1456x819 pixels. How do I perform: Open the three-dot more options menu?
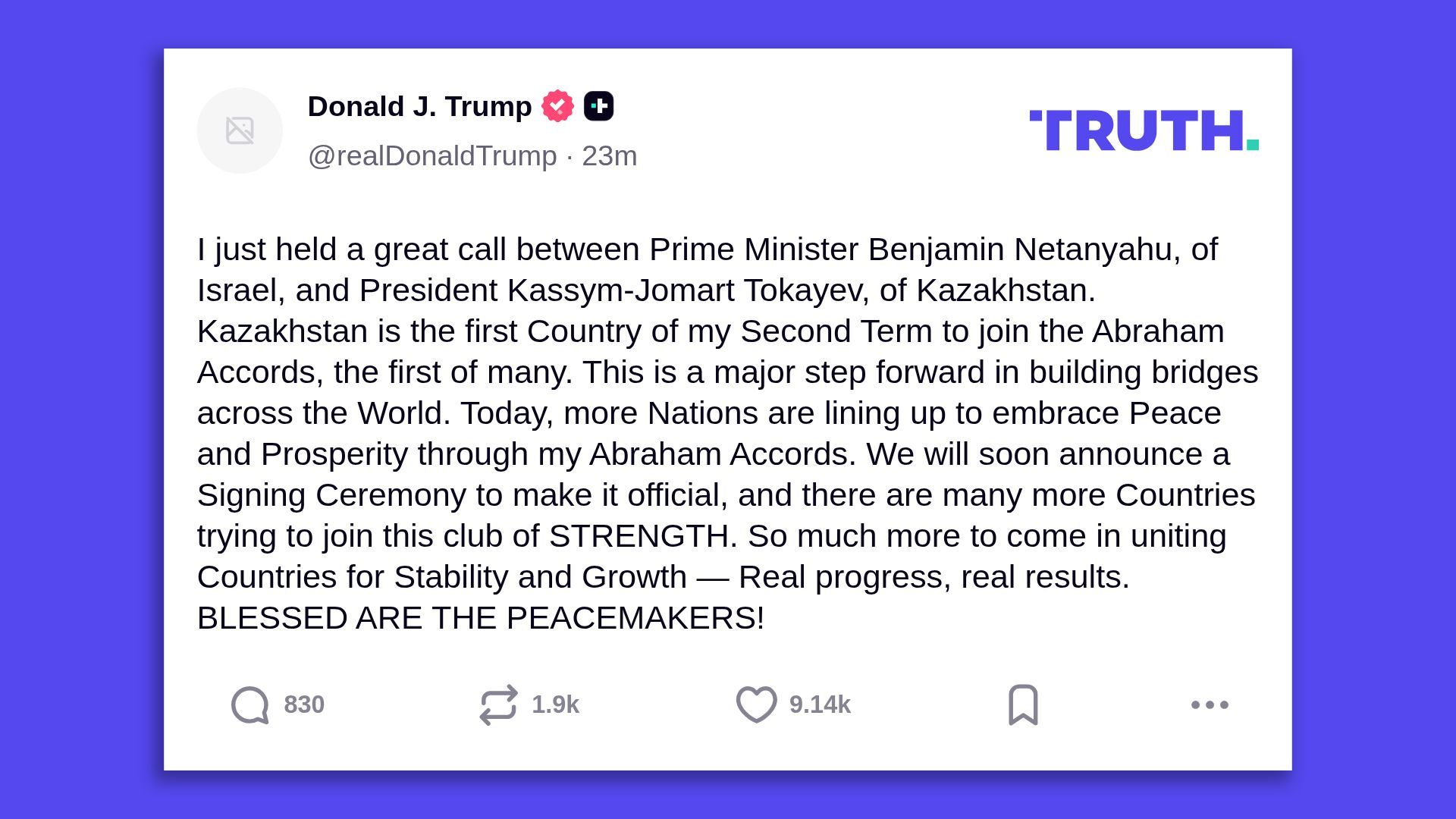point(1210,704)
